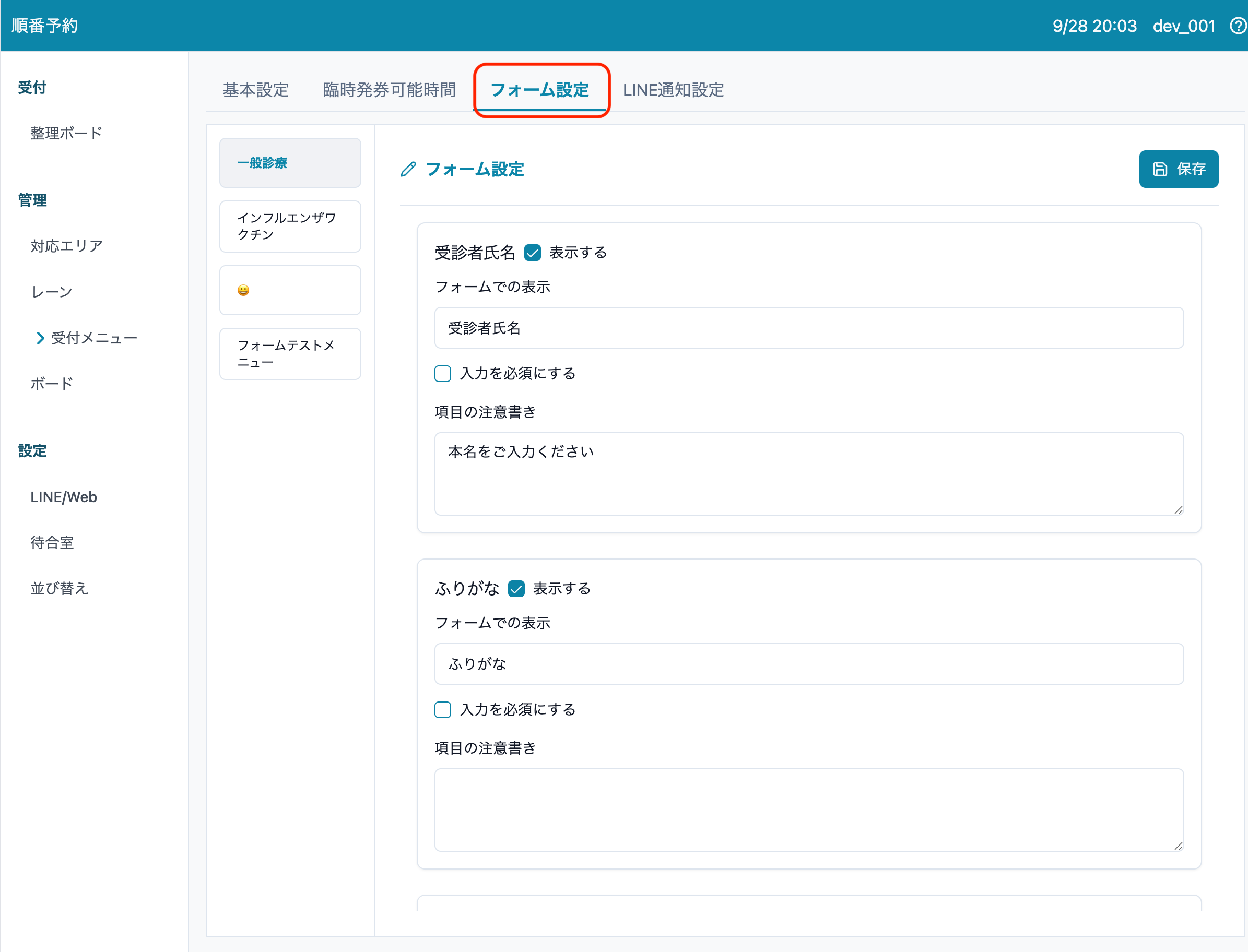Select the smiley emoji menu card
The height and width of the screenshot is (952, 1248).
[x=290, y=290]
